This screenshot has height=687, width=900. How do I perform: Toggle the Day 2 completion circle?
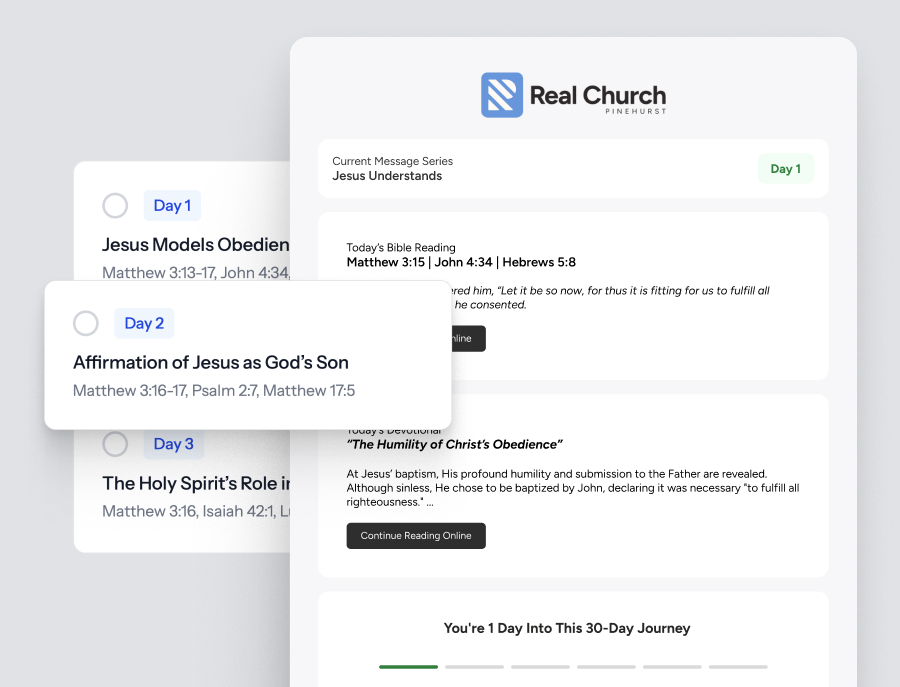(86, 323)
